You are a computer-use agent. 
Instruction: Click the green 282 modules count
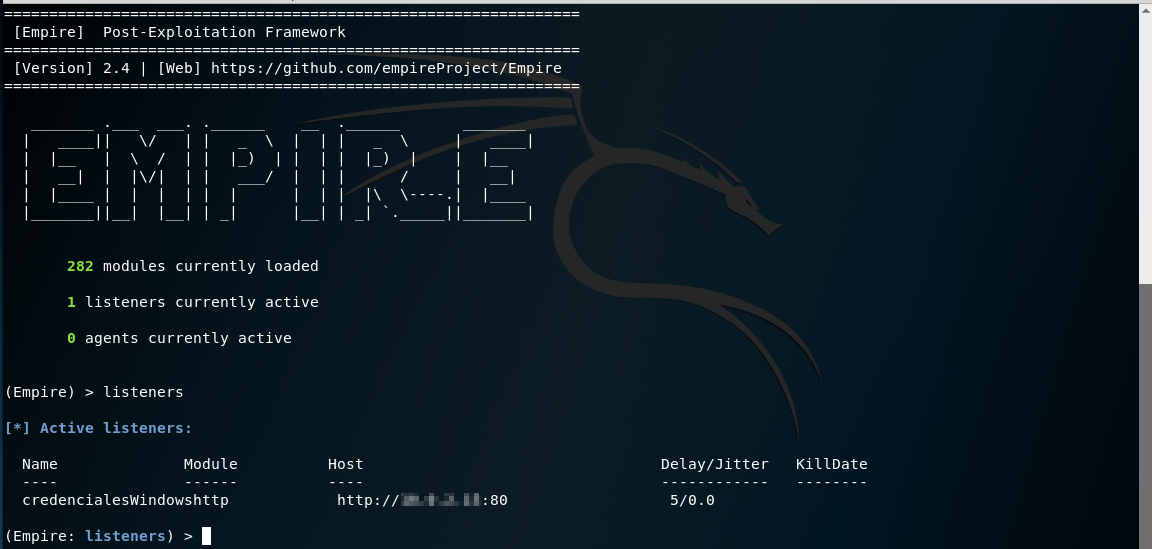point(80,266)
